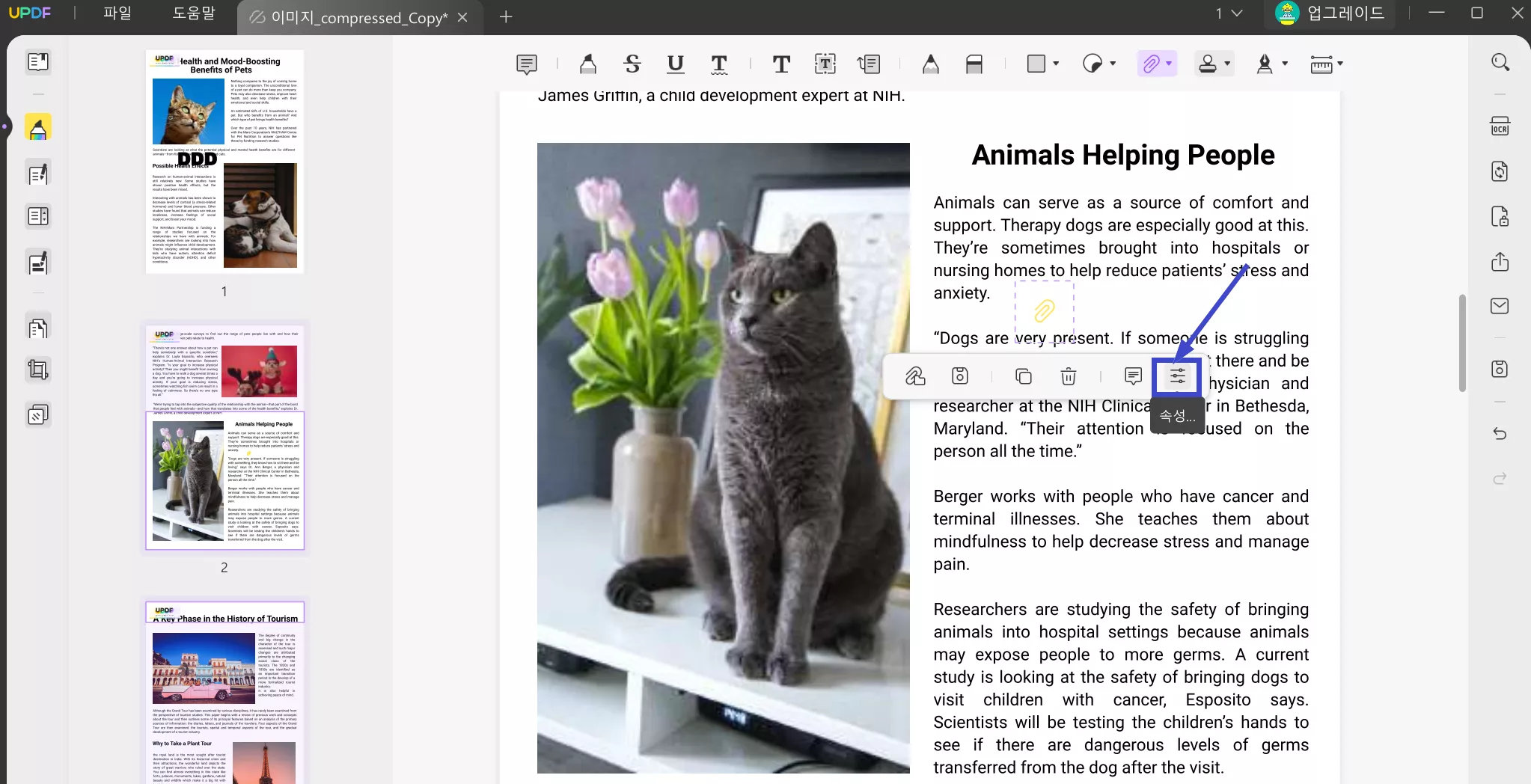Screen dimensions: 1531x784
Task: Switch to edit PDF mode in left sidebar
Action: [38, 174]
